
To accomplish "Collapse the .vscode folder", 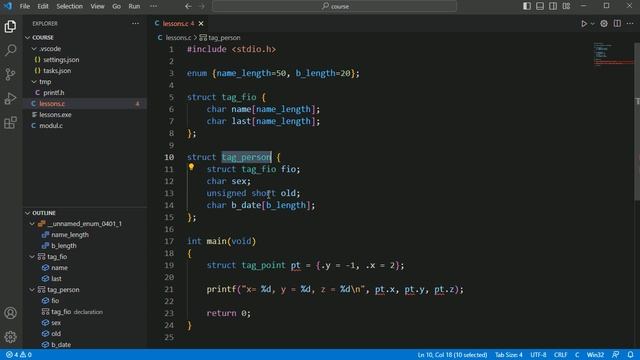I will coord(34,49).
